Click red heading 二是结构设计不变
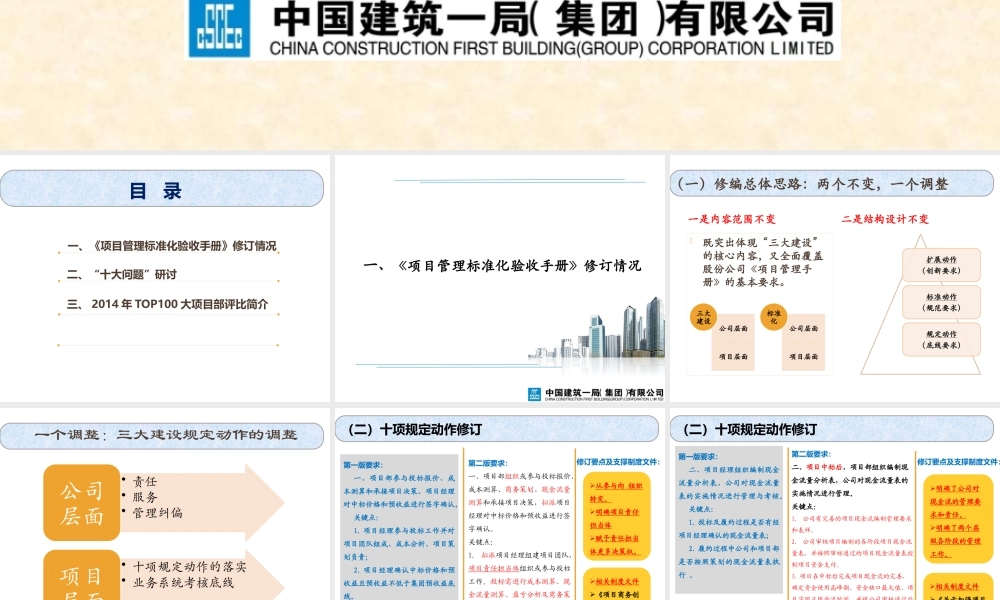 (x=885, y=219)
